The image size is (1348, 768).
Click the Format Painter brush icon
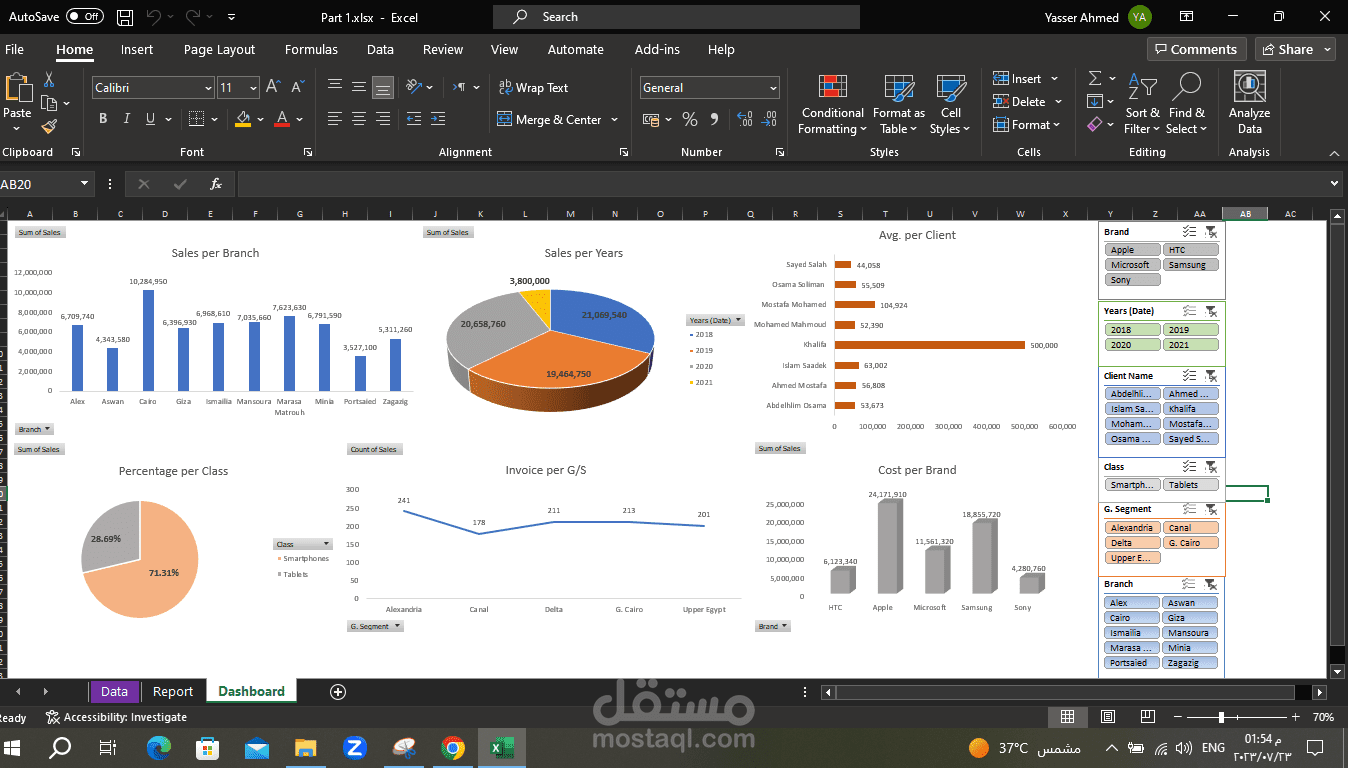(x=49, y=126)
